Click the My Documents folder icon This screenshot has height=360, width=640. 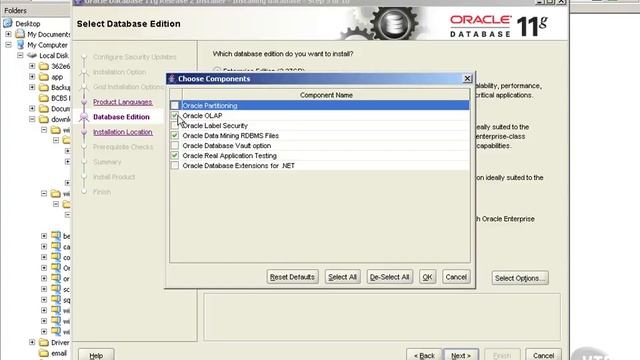tap(20, 34)
